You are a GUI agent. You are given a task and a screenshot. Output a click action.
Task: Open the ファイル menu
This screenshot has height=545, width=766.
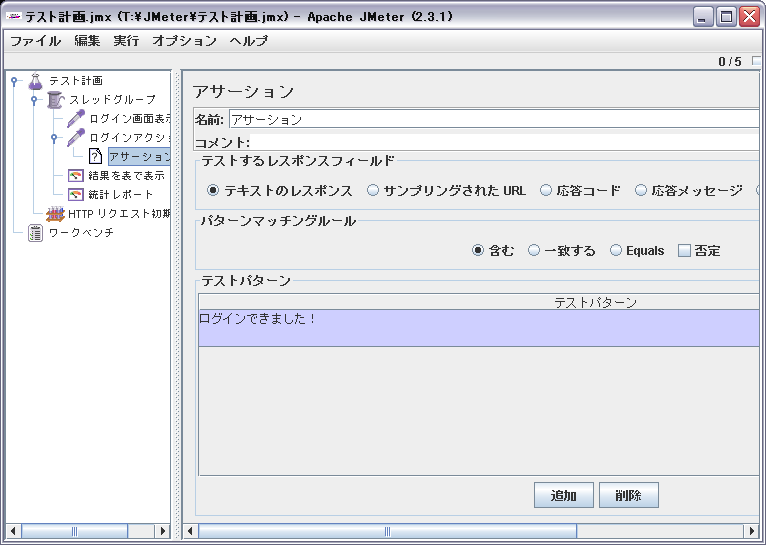click(35, 41)
